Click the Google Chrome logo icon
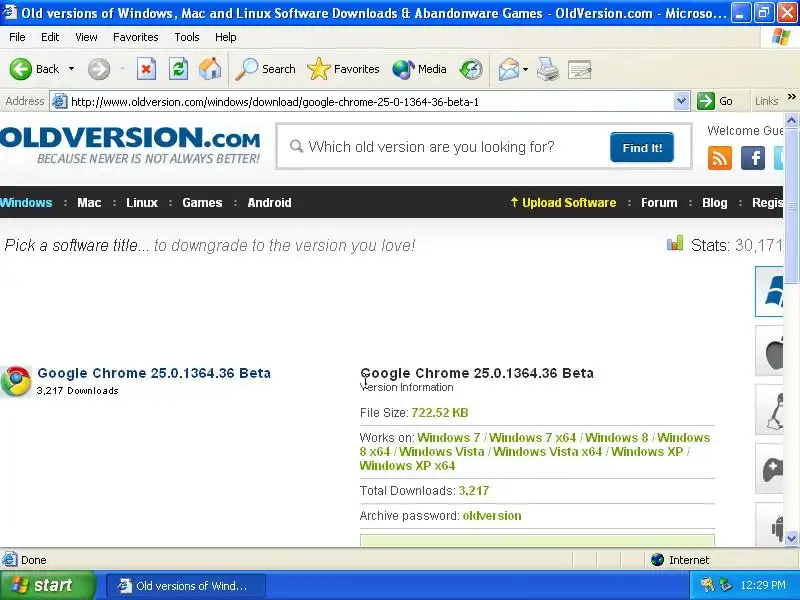Viewport: 800px width, 600px height. pos(16,381)
